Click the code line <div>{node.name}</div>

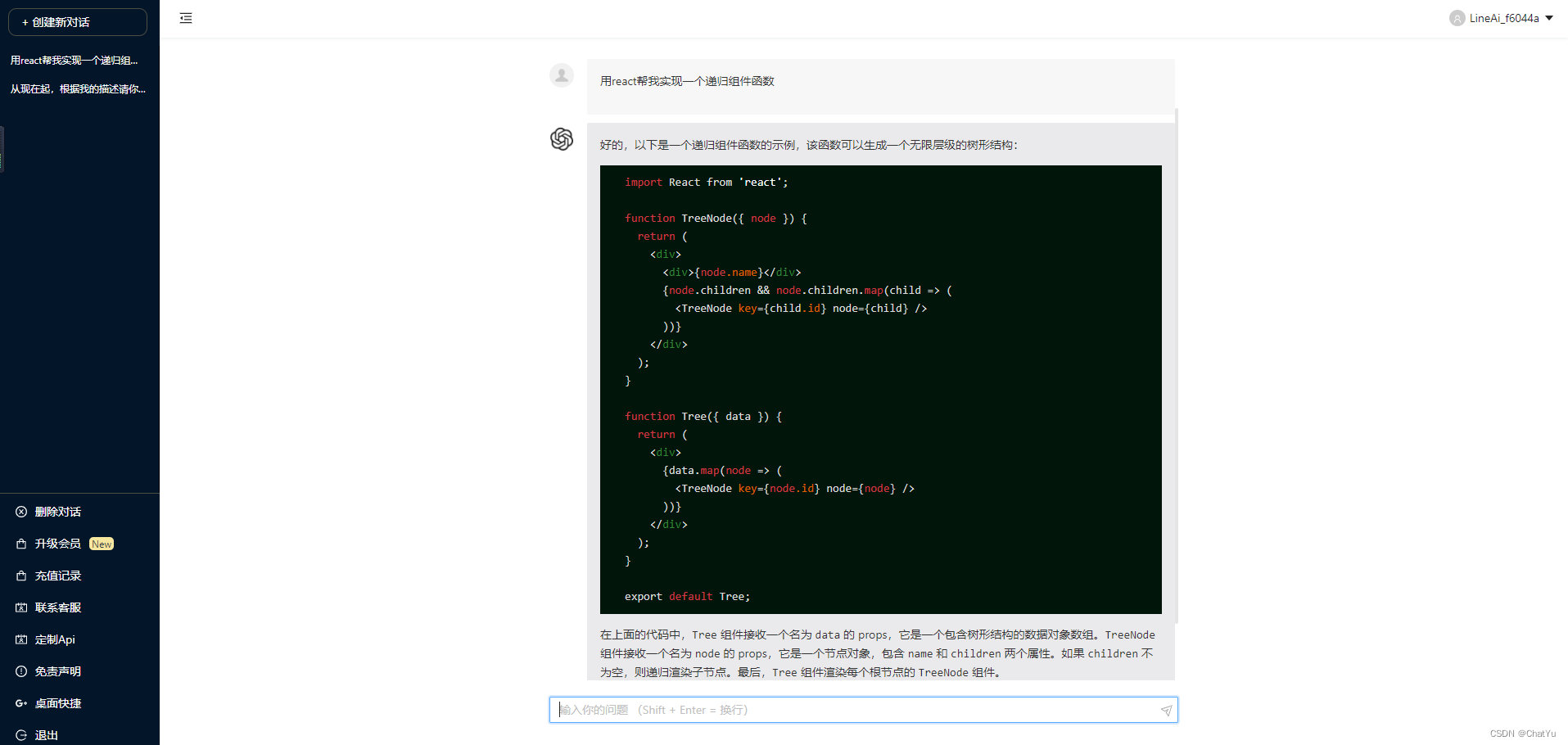(731, 273)
